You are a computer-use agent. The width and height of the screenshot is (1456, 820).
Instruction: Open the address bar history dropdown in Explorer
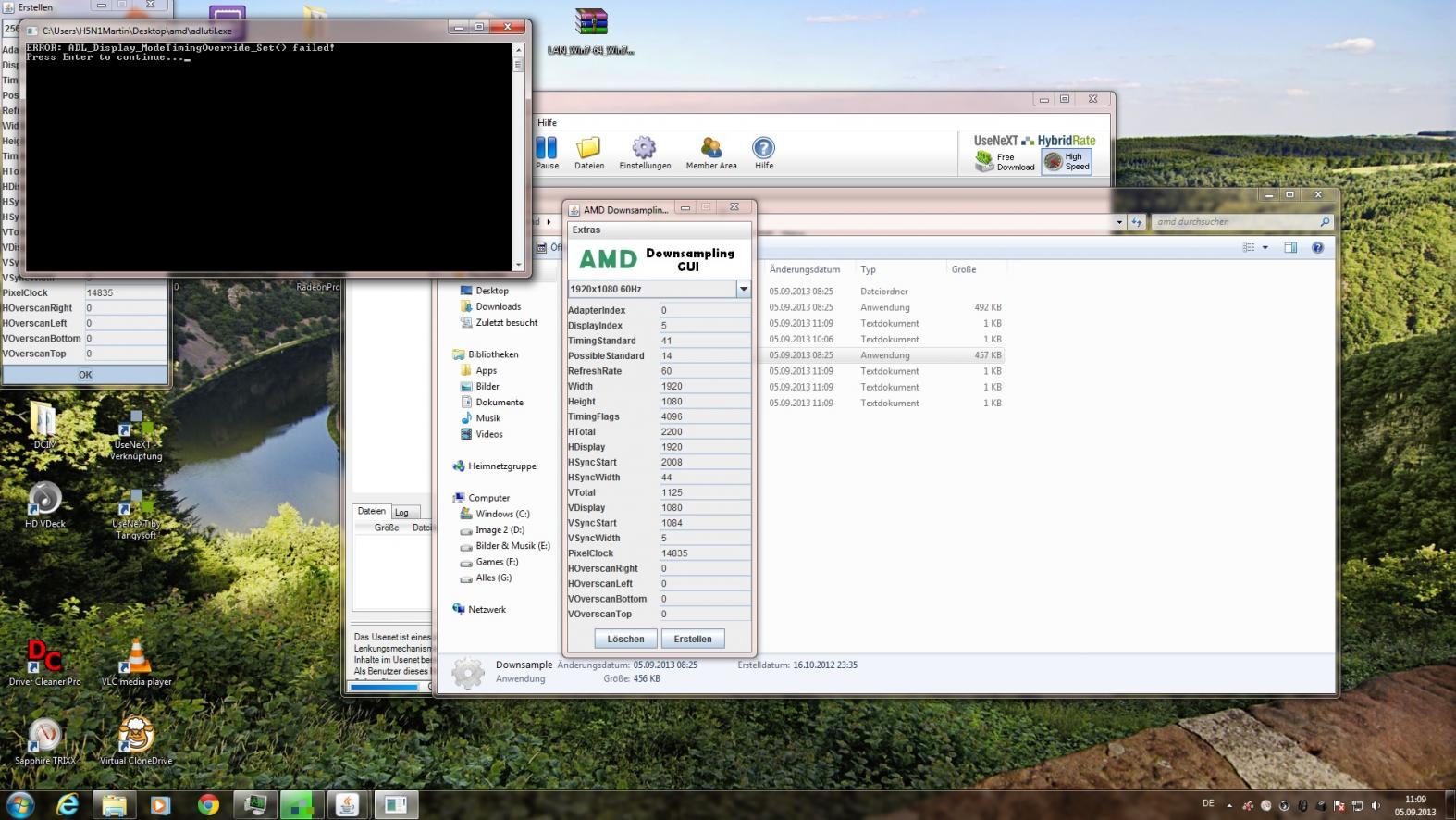point(1119,222)
